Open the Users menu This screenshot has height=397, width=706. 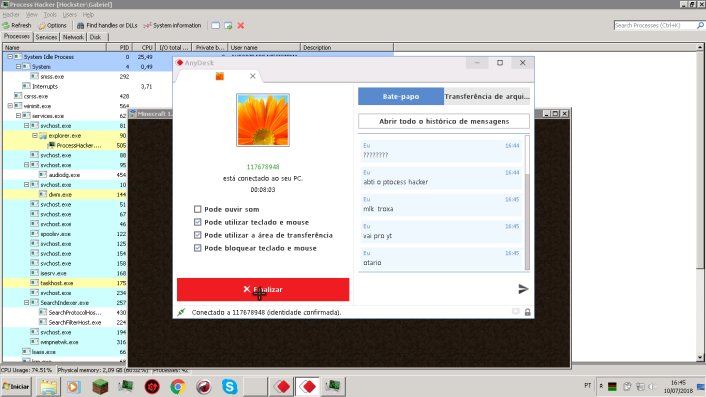coord(69,15)
